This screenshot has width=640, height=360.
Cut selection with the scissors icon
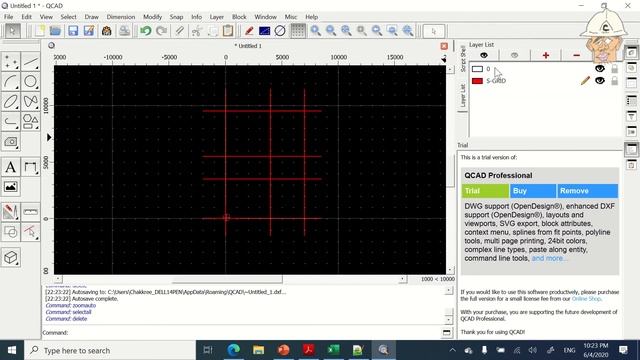click(197, 31)
